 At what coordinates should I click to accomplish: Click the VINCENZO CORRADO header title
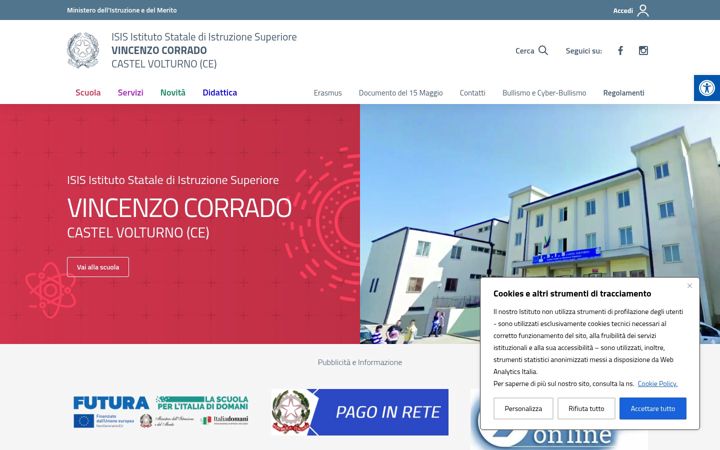[x=159, y=50]
